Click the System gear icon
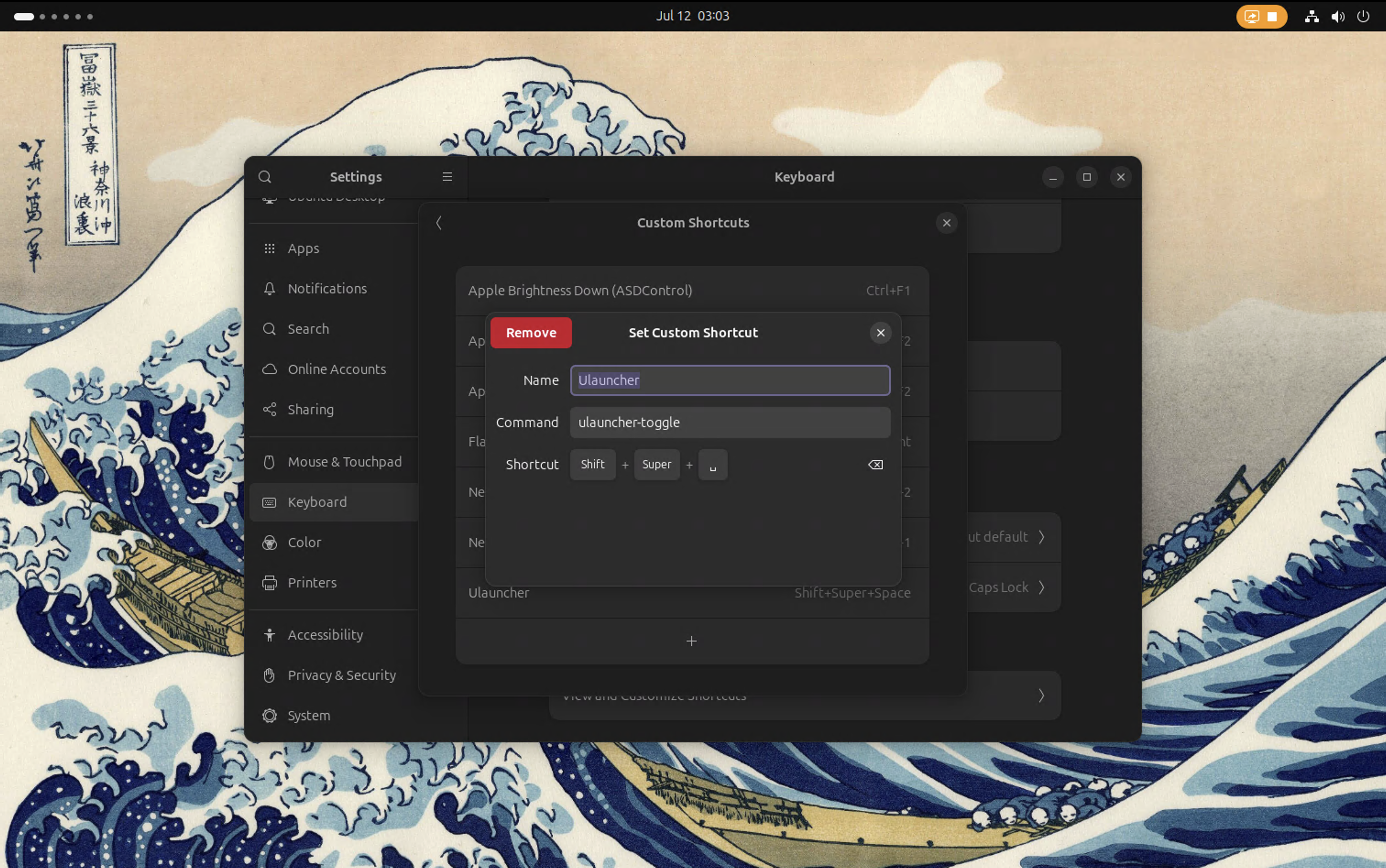Image resolution: width=1386 pixels, height=868 pixels. 269,715
